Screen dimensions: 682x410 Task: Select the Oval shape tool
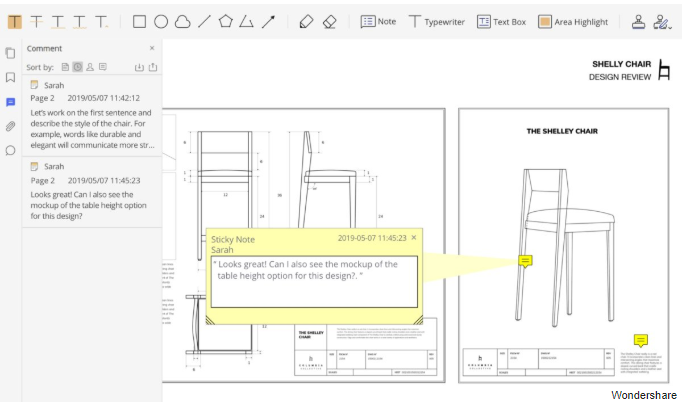pos(161,21)
